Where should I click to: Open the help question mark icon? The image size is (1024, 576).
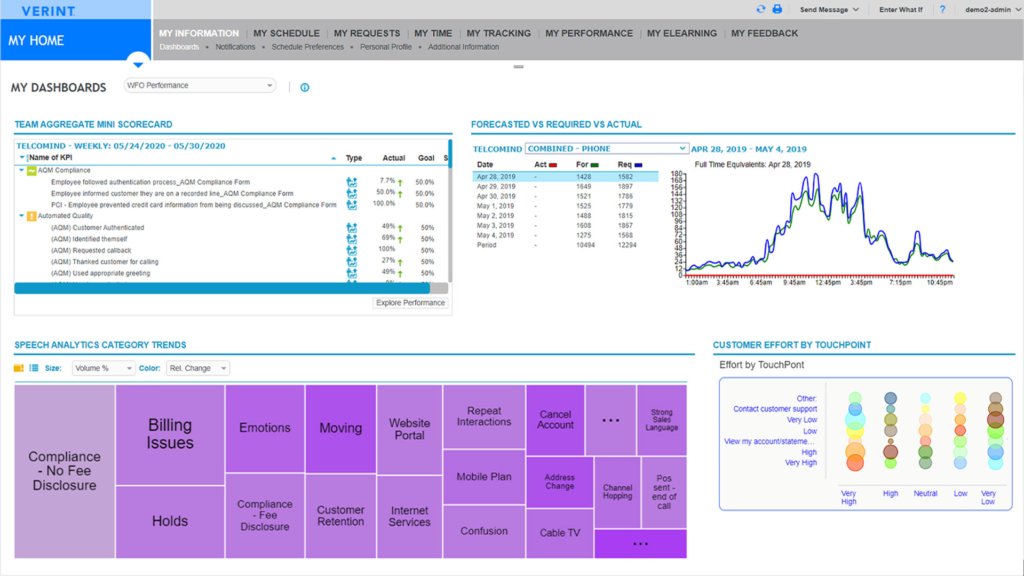click(x=942, y=9)
